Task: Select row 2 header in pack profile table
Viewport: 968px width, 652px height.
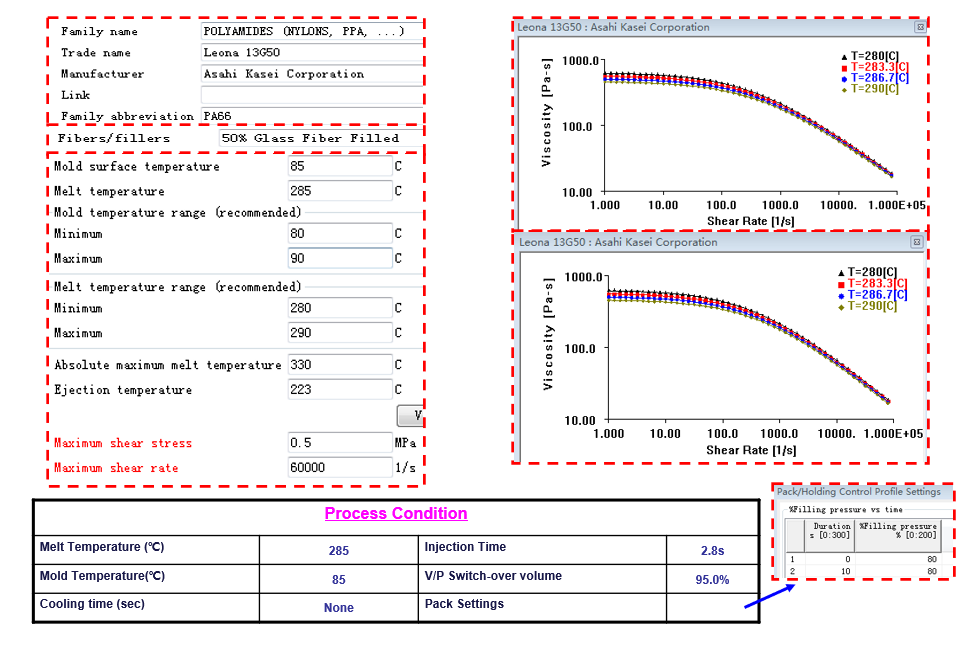Action: (795, 571)
